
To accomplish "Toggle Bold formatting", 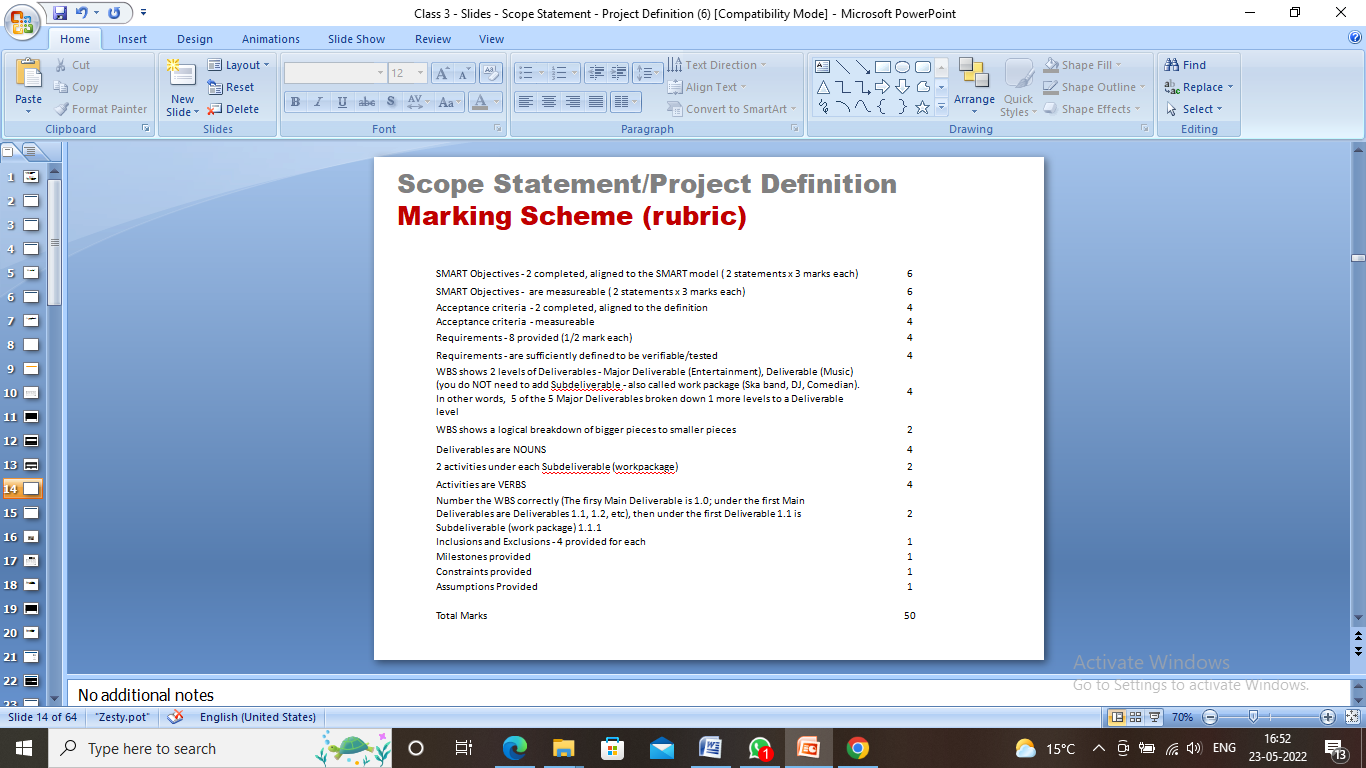I will 295,102.
